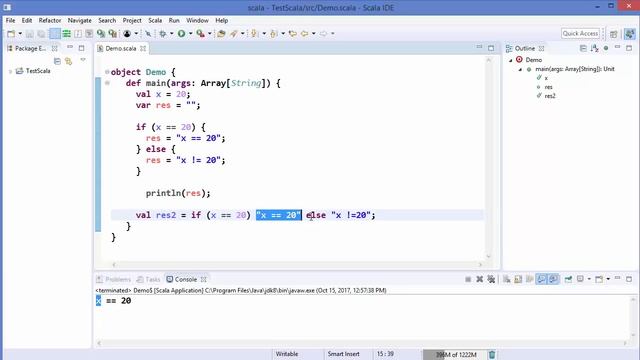Click the Search flashlight toolbar icon
Image resolution: width=640 pixels, height=360 pixels.
coord(233,34)
